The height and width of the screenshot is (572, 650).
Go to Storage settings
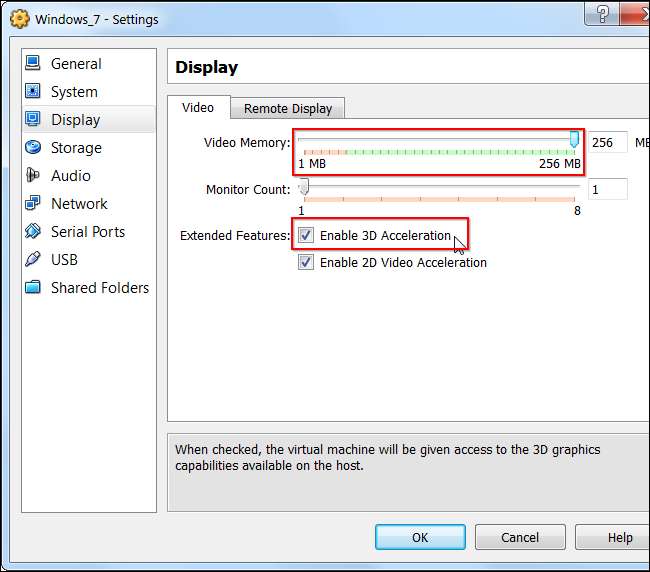(89, 148)
